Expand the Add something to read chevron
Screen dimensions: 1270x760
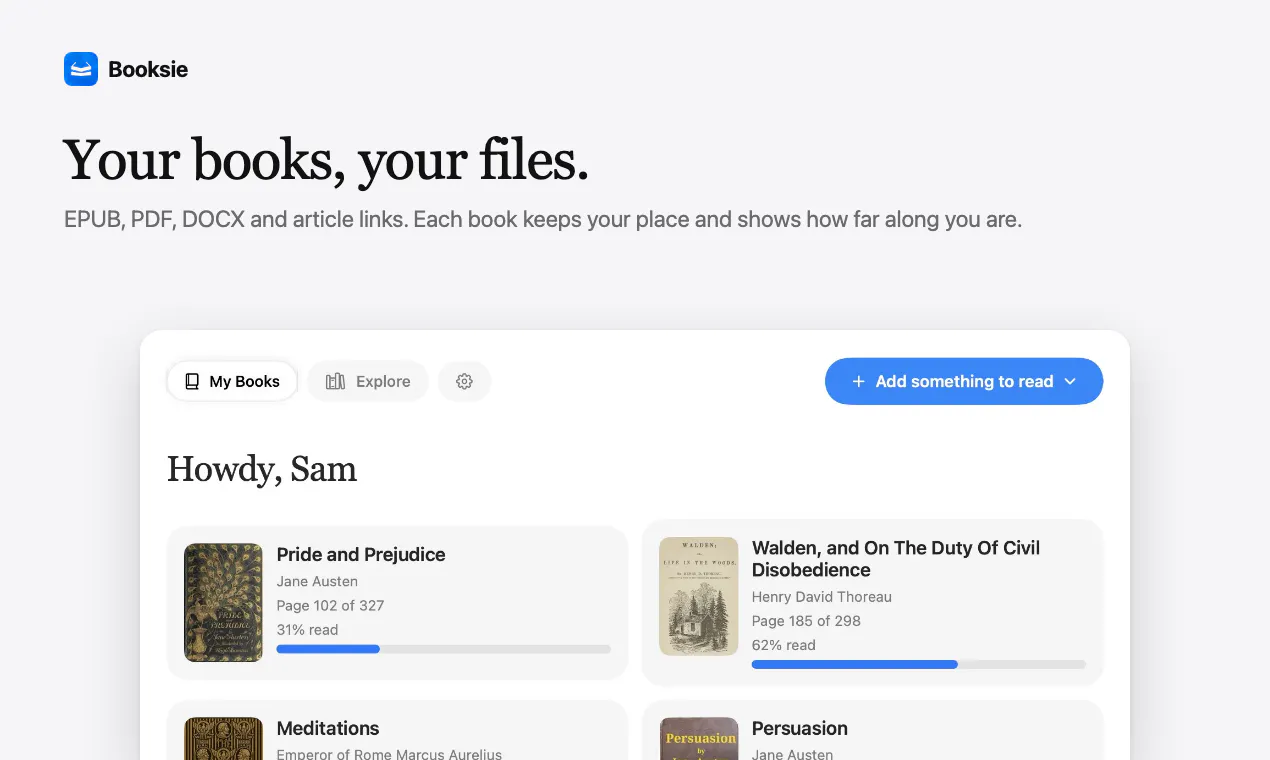tap(1070, 381)
